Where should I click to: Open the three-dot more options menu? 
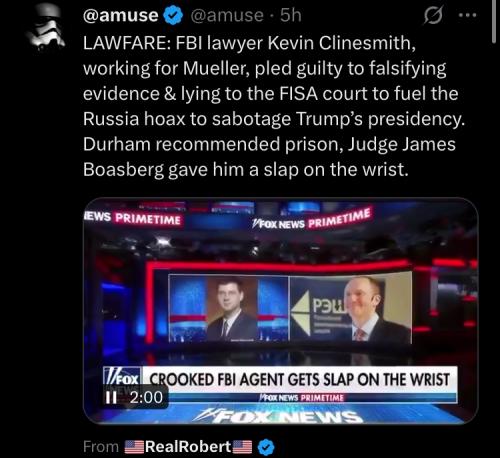(x=468, y=15)
